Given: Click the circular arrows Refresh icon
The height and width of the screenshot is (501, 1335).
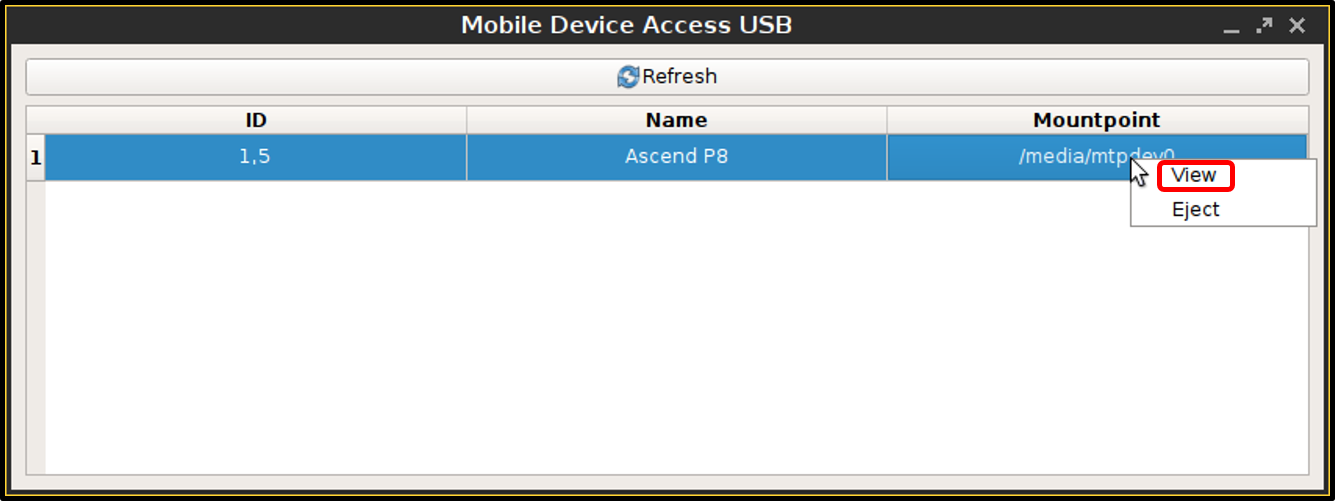Looking at the screenshot, I should [x=628, y=77].
